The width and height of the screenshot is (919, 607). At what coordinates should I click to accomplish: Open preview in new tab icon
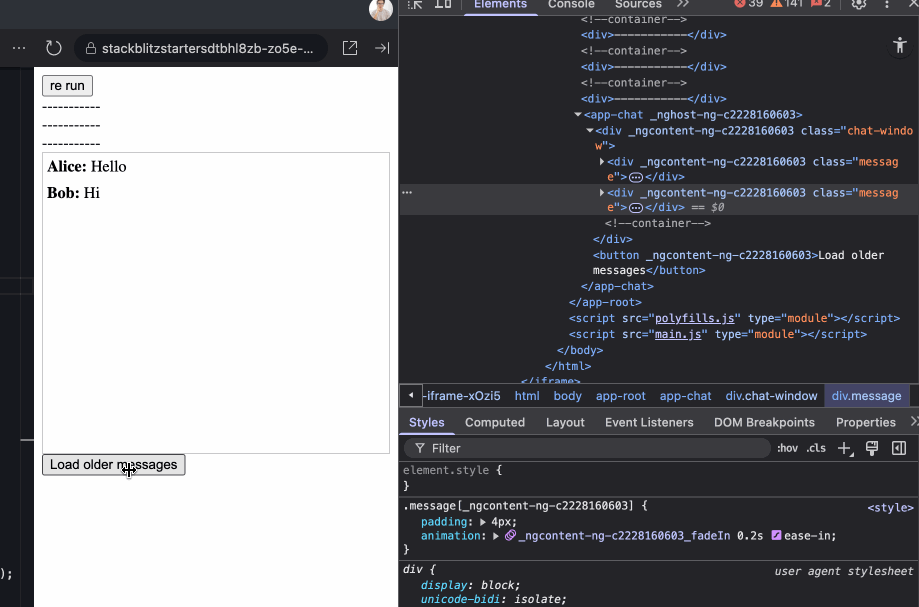click(x=350, y=48)
